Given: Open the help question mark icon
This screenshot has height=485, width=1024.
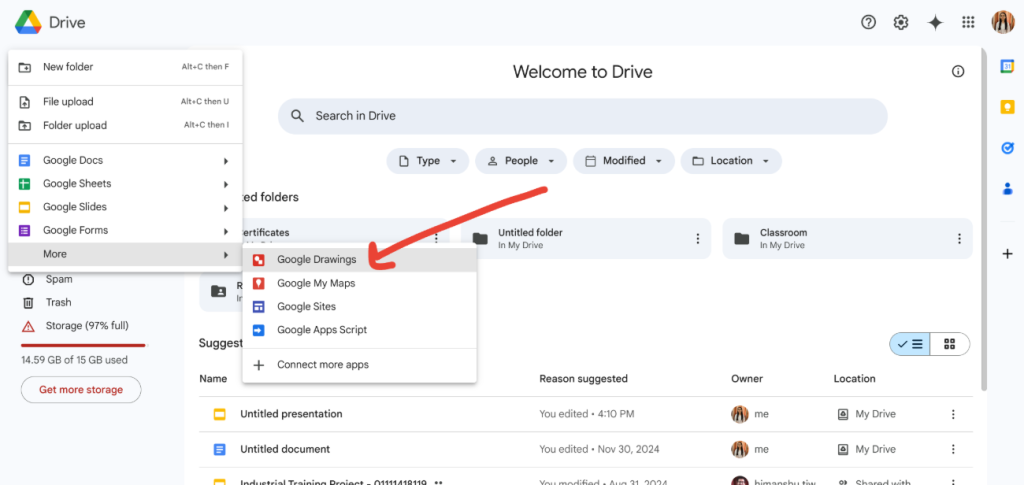Looking at the screenshot, I should 868,23.
